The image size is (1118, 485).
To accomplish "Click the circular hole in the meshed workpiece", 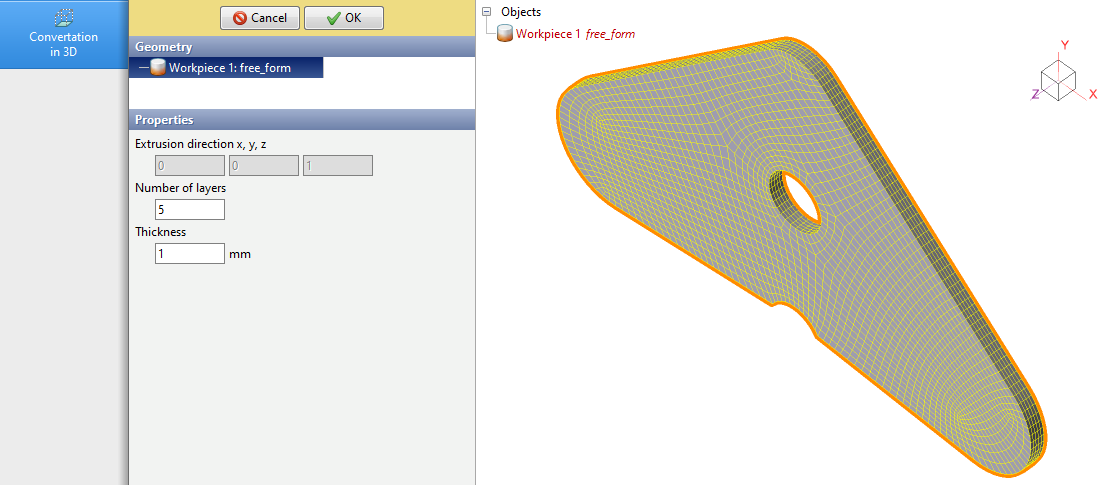I will tap(799, 197).
